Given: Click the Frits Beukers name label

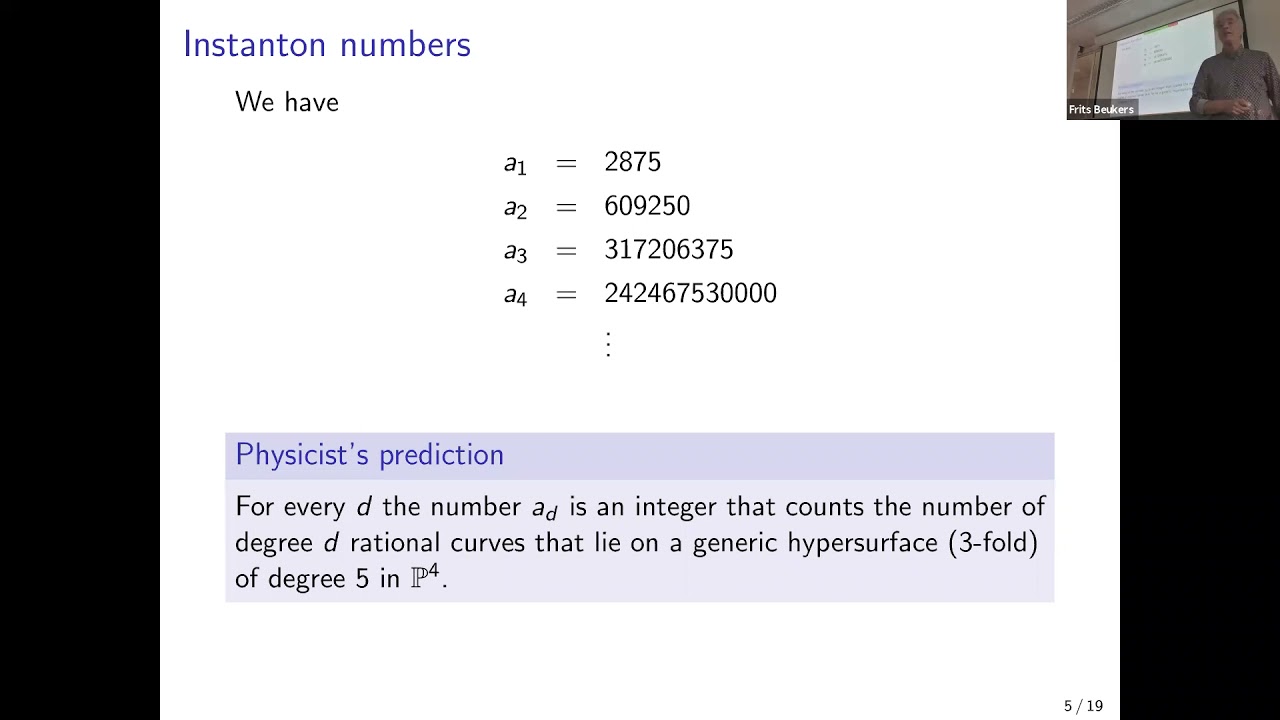Looking at the screenshot, I should (1101, 110).
